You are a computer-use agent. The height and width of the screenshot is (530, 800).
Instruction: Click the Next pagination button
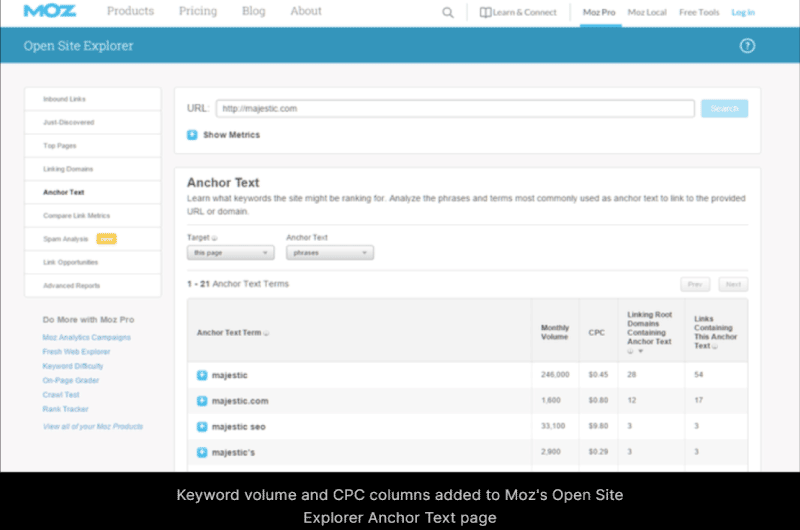733,284
